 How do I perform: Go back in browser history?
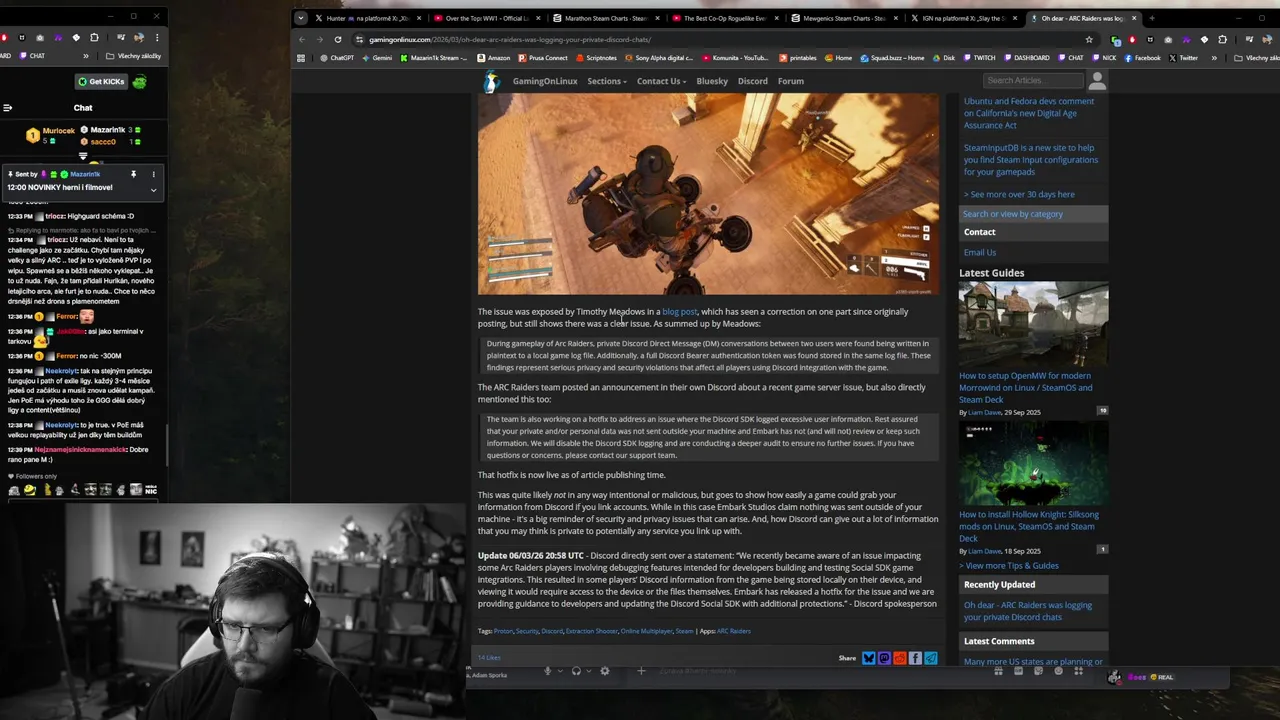(302, 40)
